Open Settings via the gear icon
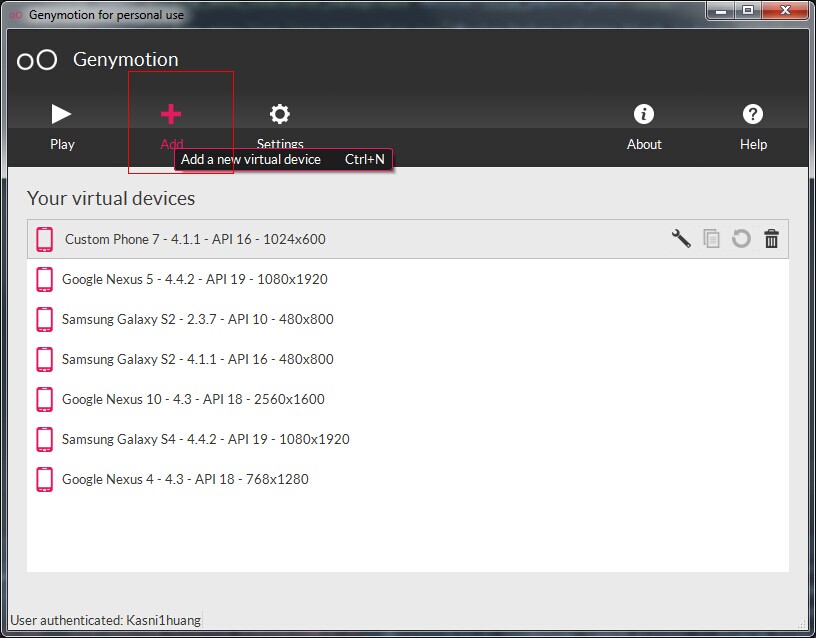This screenshot has height=638, width=816. [x=280, y=114]
